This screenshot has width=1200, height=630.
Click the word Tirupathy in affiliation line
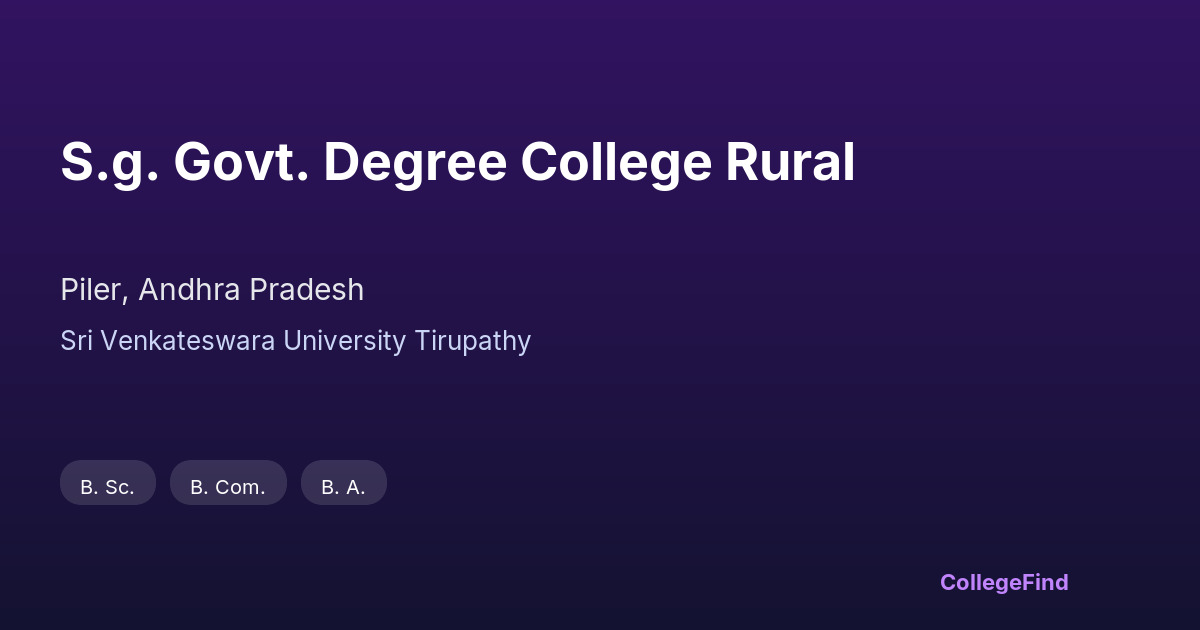472,341
